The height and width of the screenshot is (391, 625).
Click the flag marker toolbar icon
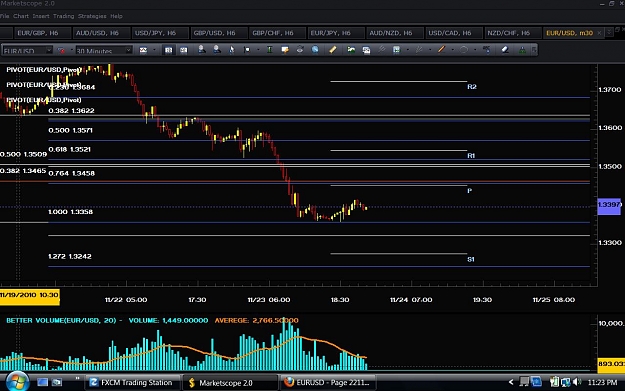[247, 50]
